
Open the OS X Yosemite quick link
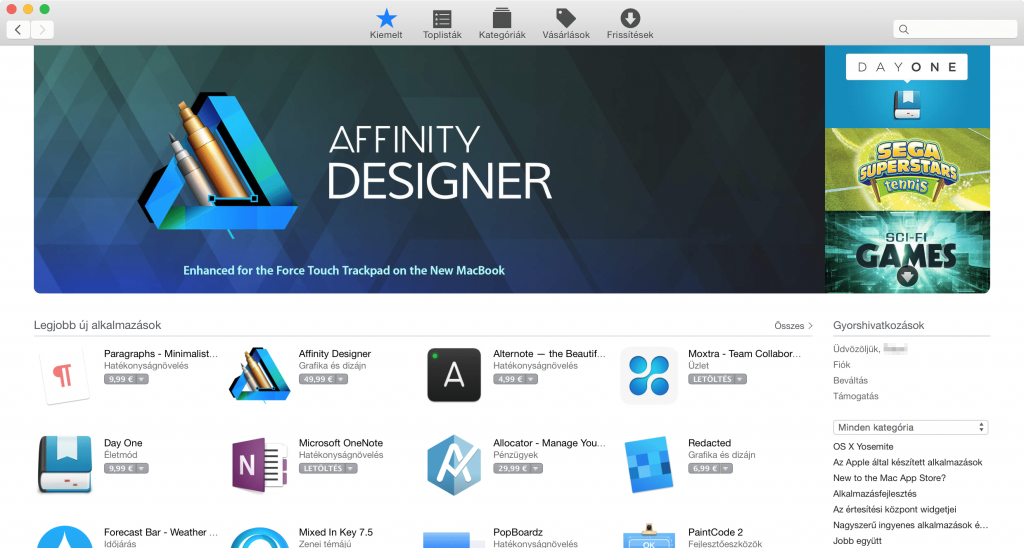point(863,446)
